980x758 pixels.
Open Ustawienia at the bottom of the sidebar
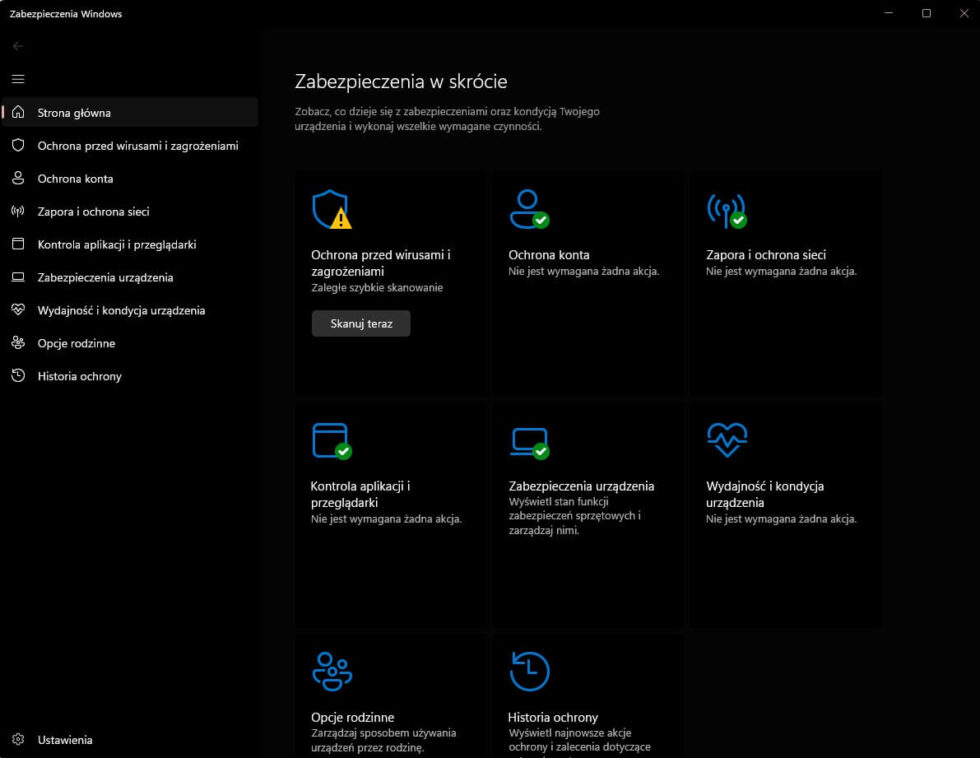click(x=130, y=740)
